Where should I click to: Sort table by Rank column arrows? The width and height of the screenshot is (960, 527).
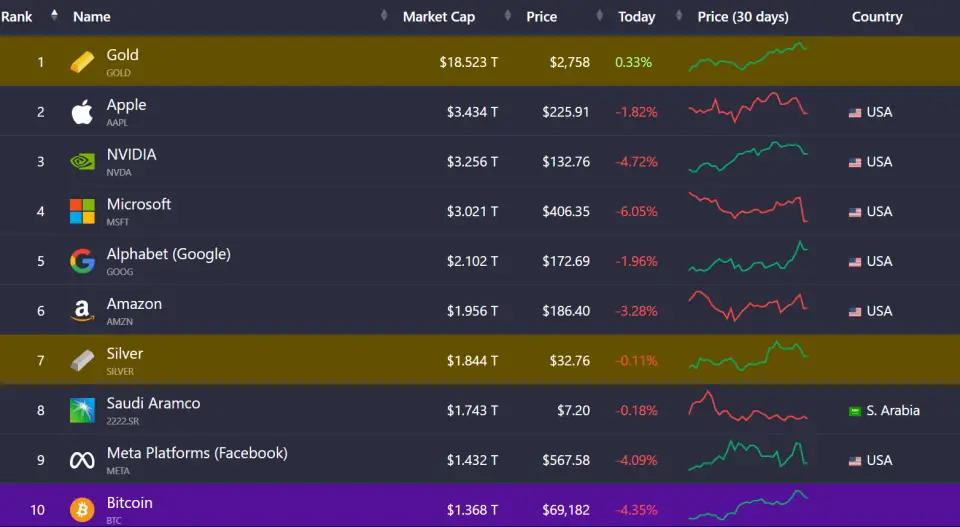click(x=54, y=16)
